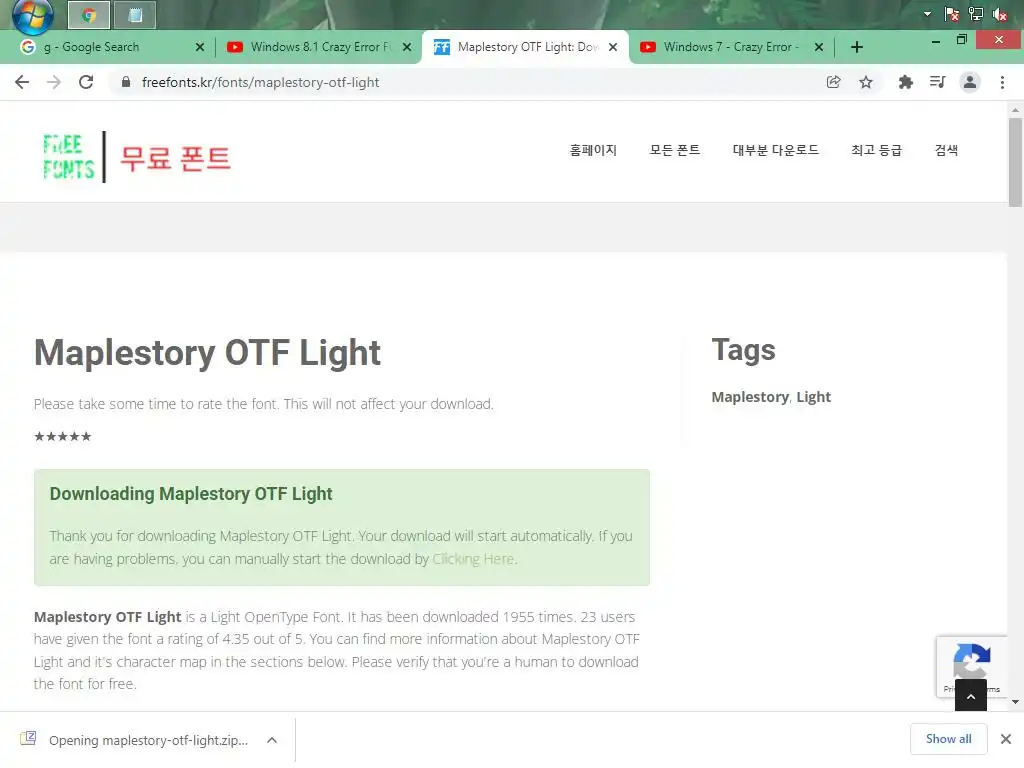
Task: Open the Chrome three-dot menu
Action: click(1002, 82)
